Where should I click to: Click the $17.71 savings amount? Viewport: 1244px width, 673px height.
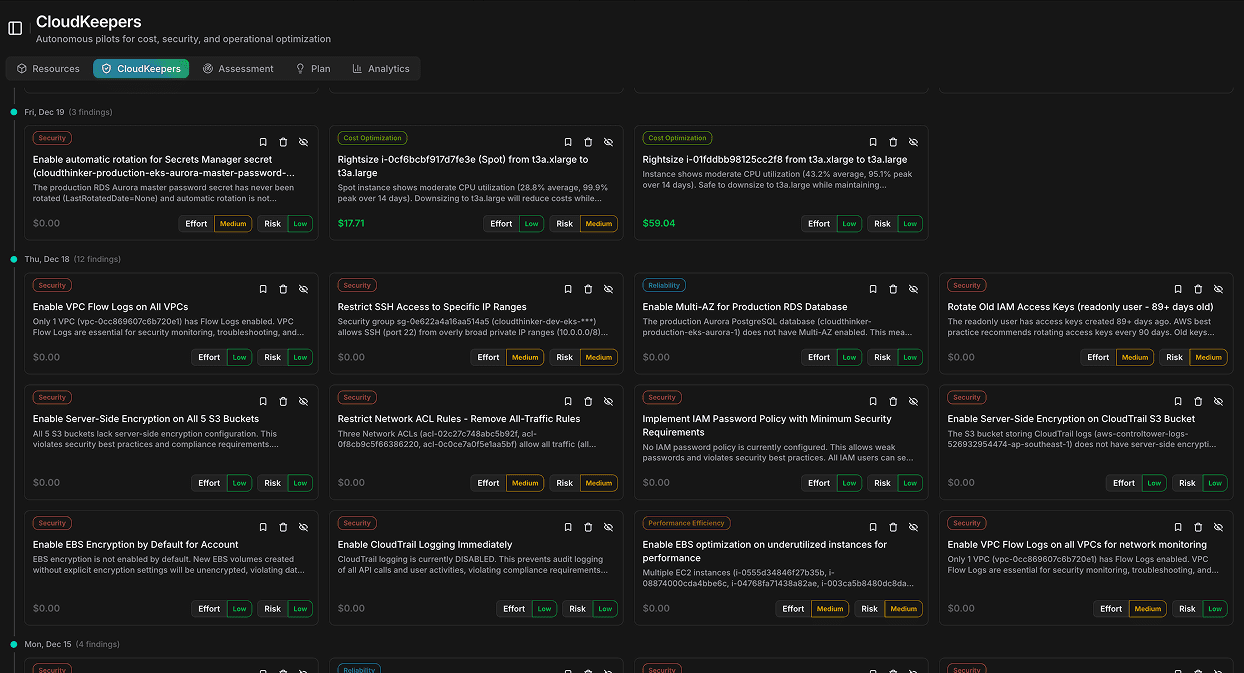coord(352,223)
